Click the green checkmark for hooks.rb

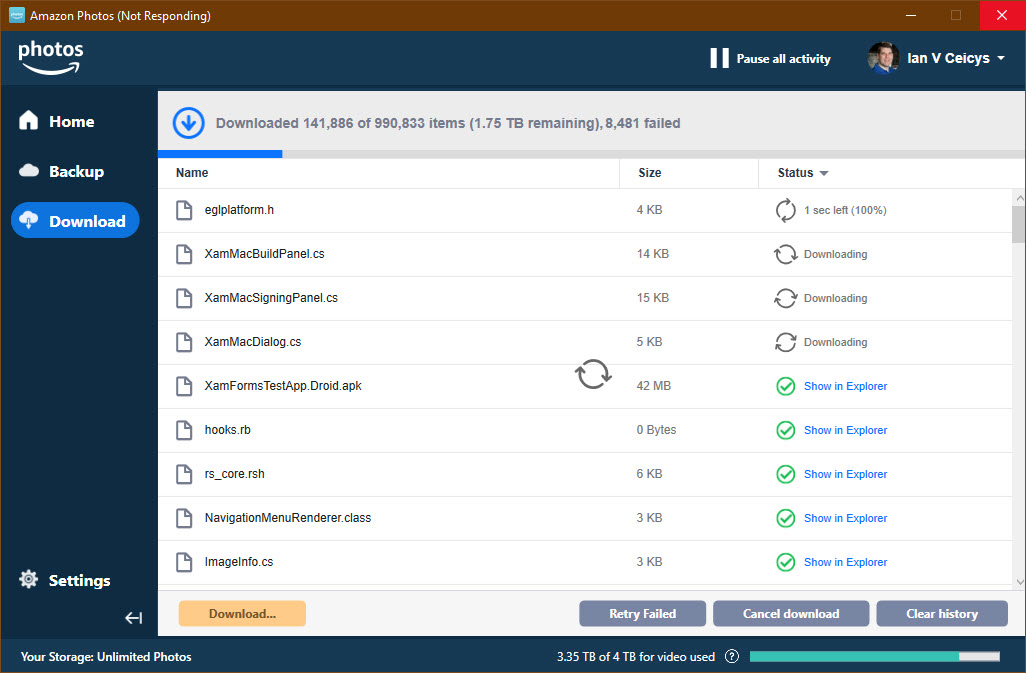786,430
